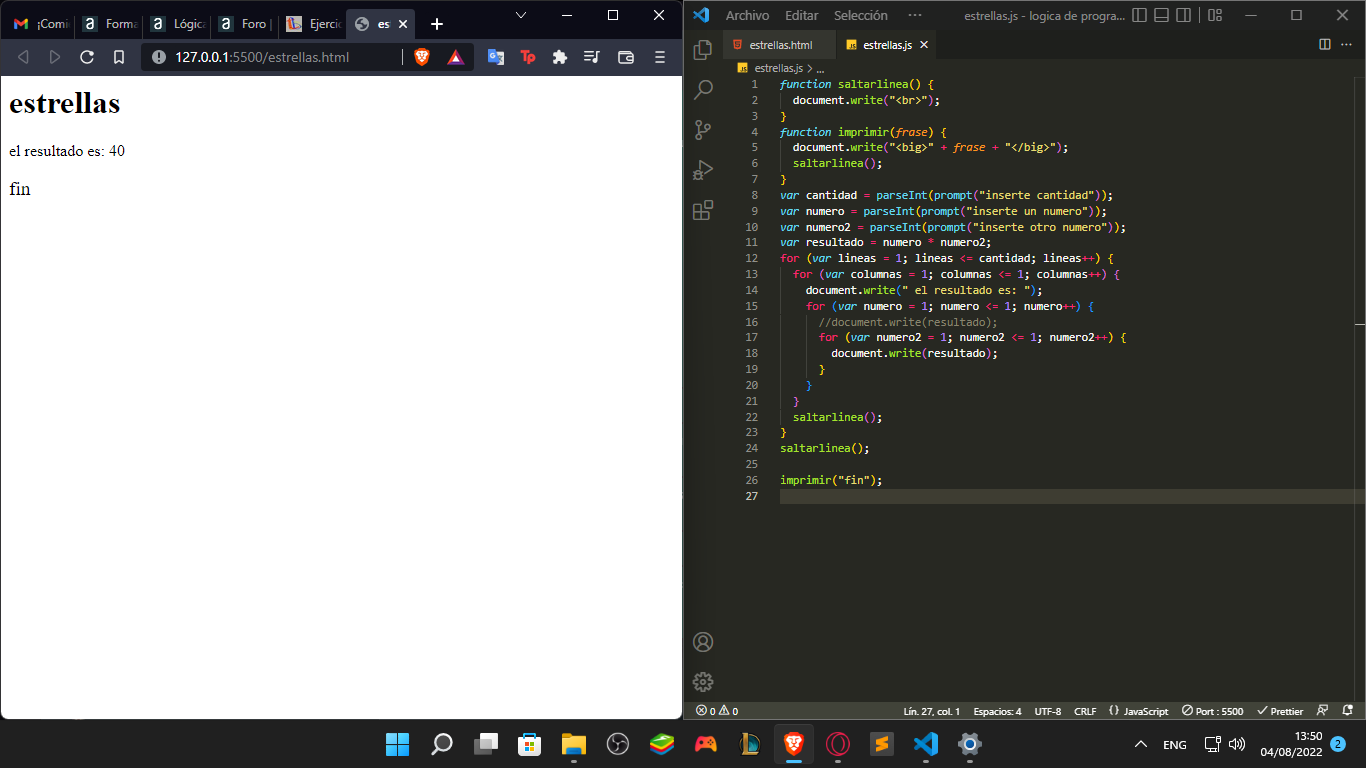Split the VS Code editor to the right
Viewport: 1366px width, 768px height.
(x=1325, y=44)
